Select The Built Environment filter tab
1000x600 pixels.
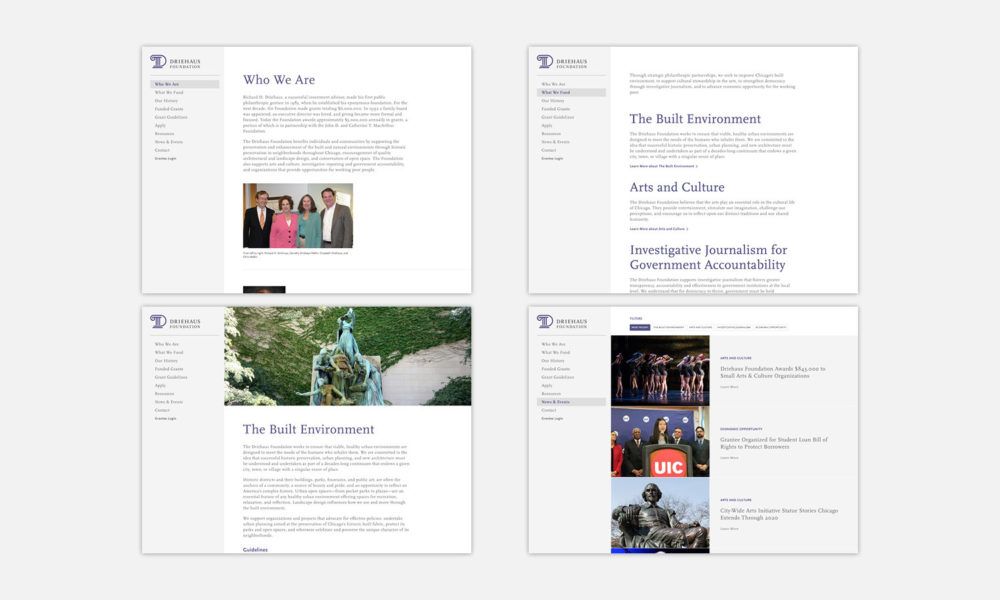point(668,327)
